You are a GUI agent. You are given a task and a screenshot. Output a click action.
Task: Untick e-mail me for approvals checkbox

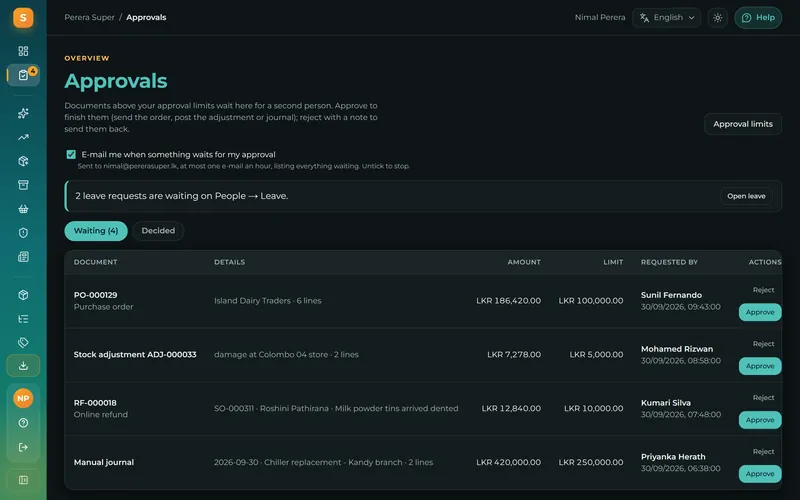pos(71,155)
